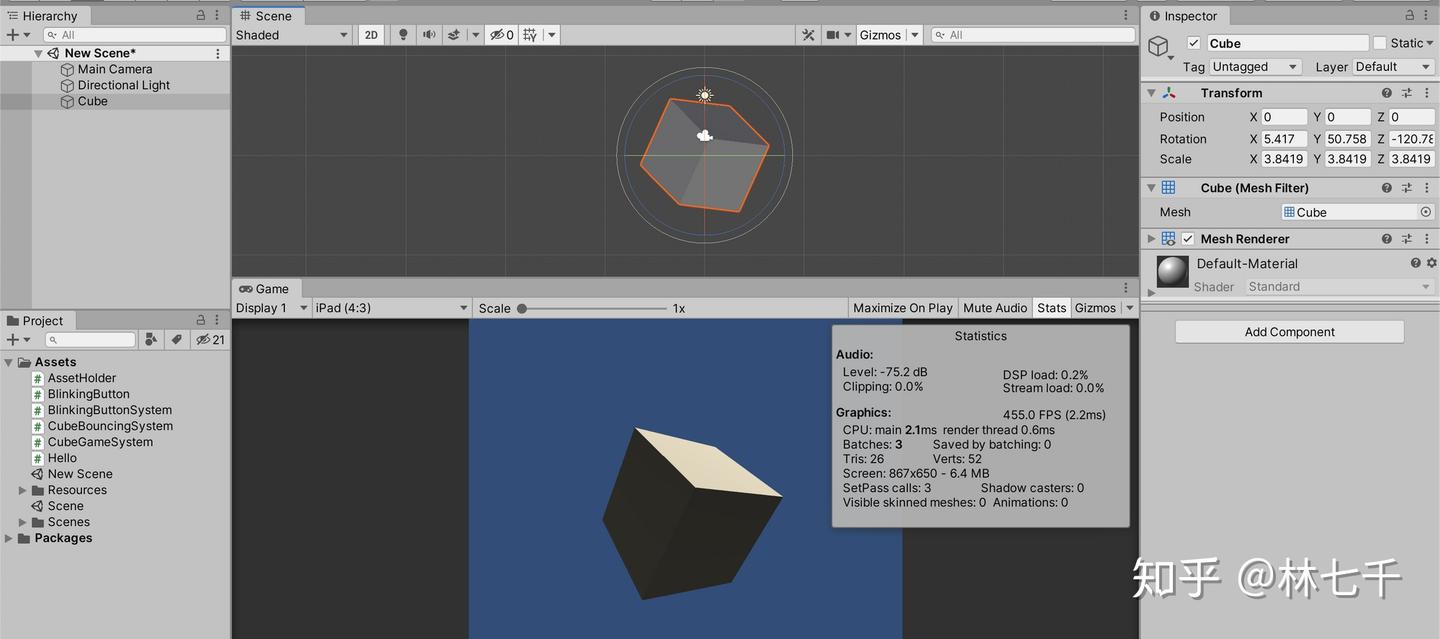This screenshot has width=1440, height=639.
Task: Click the Add Component button
Action: coord(1289,331)
